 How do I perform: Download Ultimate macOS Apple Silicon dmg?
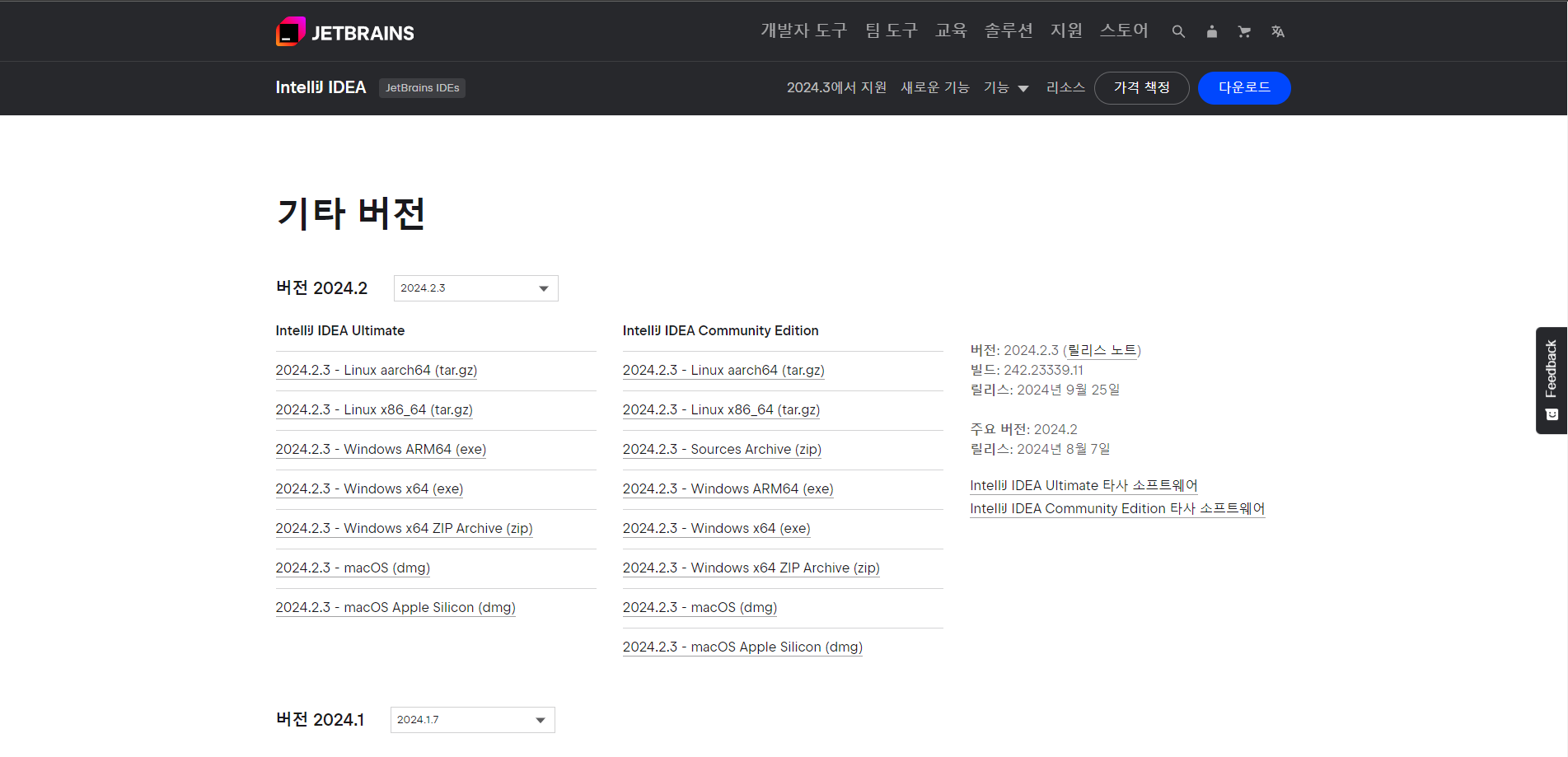396,608
